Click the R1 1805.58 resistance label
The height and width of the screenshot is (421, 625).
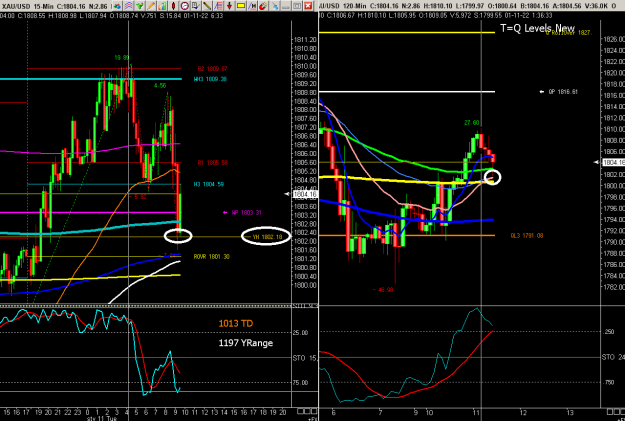tap(212, 163)
